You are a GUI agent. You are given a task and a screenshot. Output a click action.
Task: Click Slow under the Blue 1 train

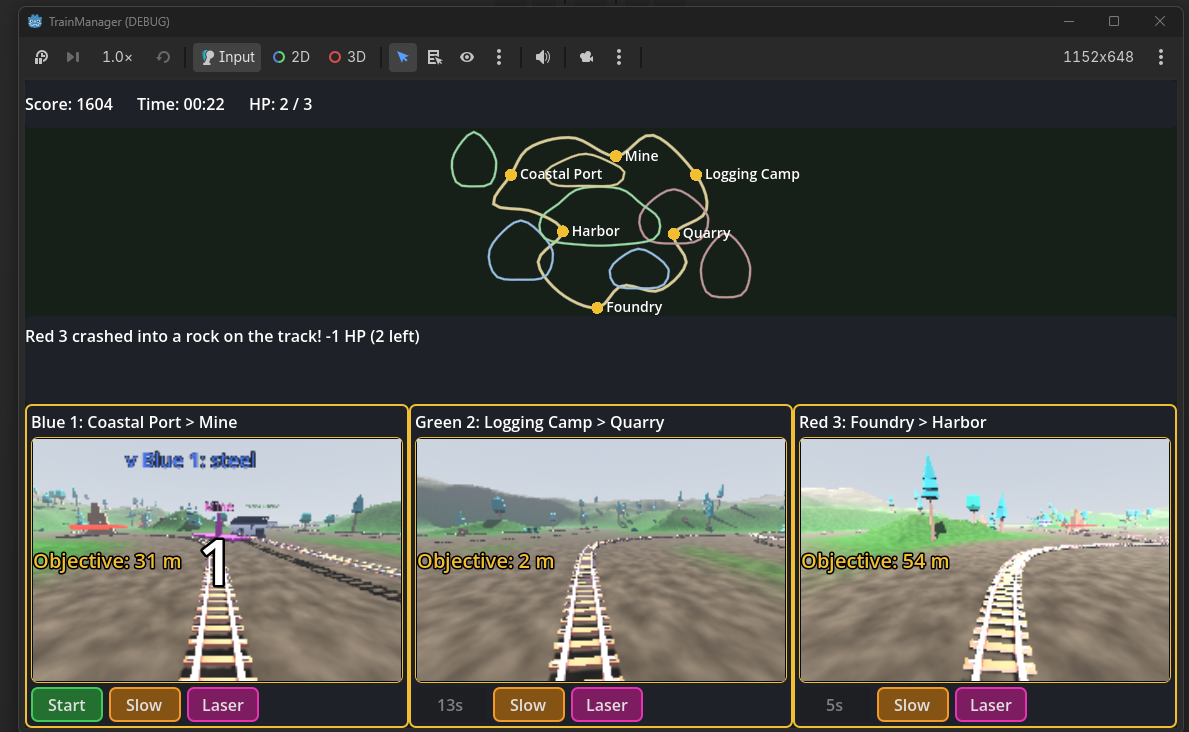point(144,705)
